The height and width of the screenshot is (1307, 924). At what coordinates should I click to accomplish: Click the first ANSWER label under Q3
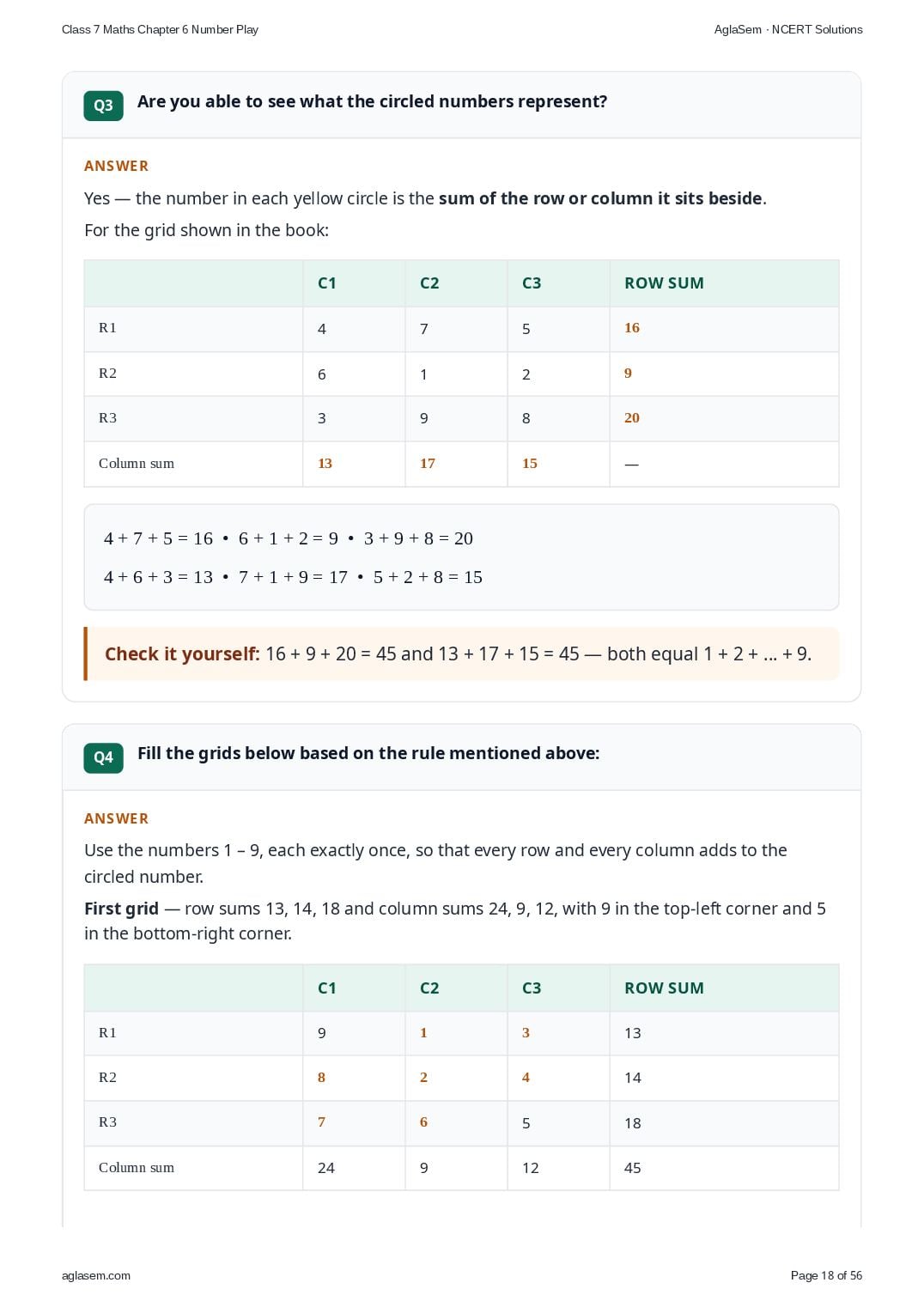(116, 166)
